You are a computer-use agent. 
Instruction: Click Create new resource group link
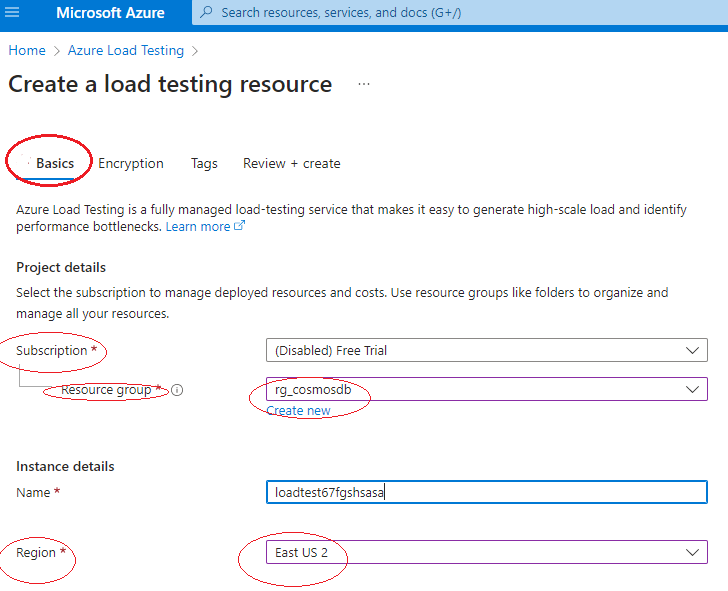tap(298, 410)
